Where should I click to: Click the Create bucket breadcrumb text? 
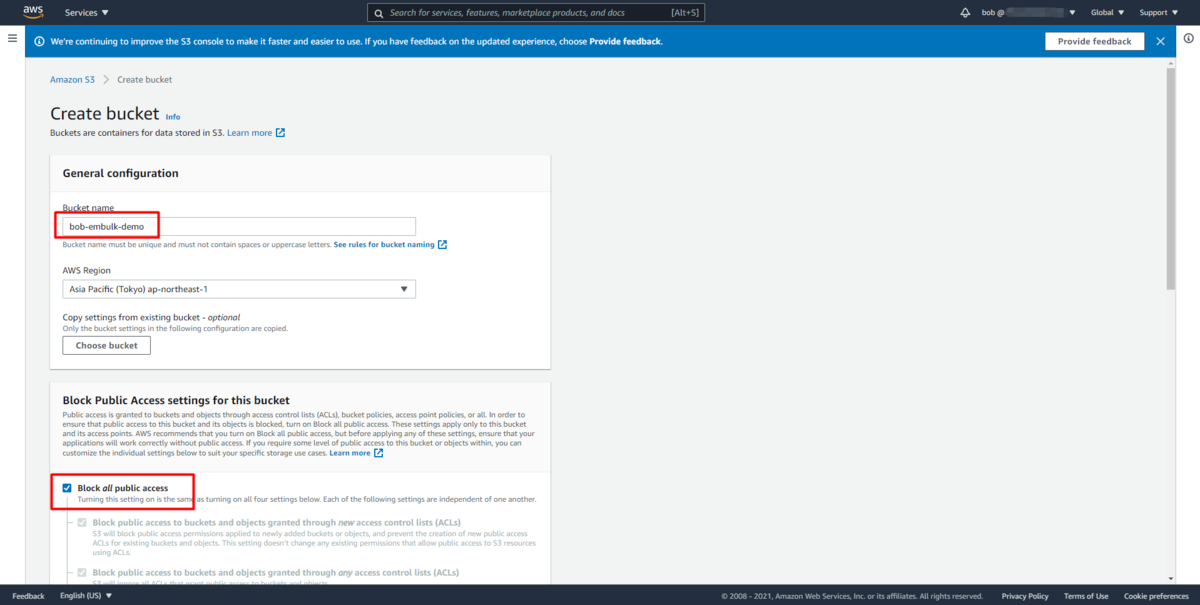145,79
